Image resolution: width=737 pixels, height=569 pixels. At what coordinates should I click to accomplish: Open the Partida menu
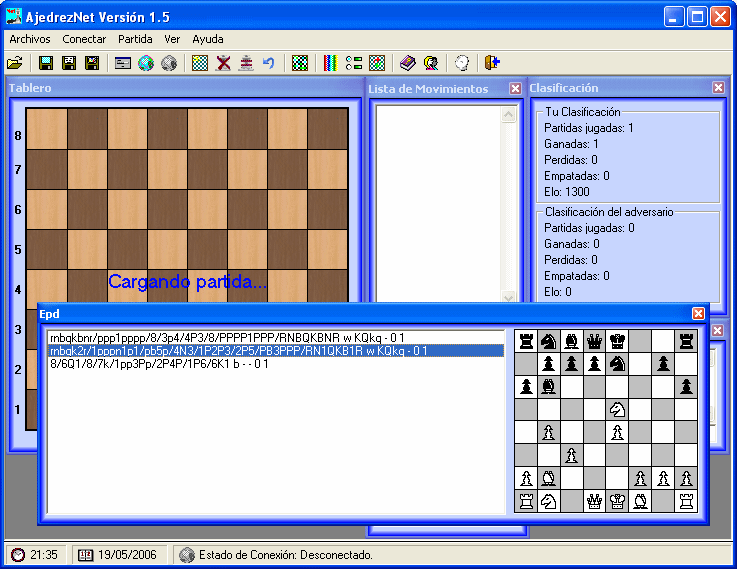coord(135,39)
